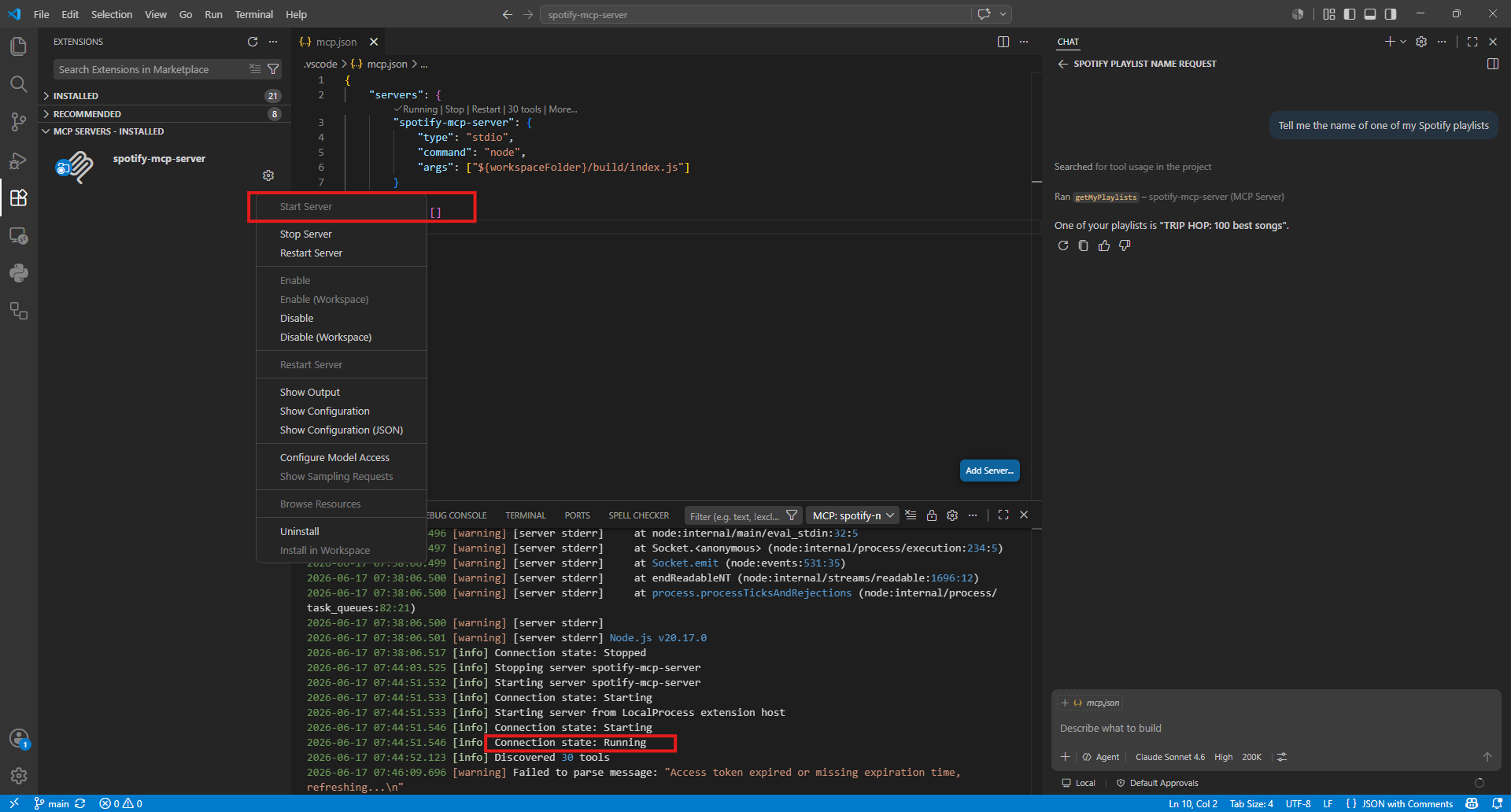The width and height of the screenshot is (1511, 812).
Task: Open Source Control view
Action: (18, 122)
